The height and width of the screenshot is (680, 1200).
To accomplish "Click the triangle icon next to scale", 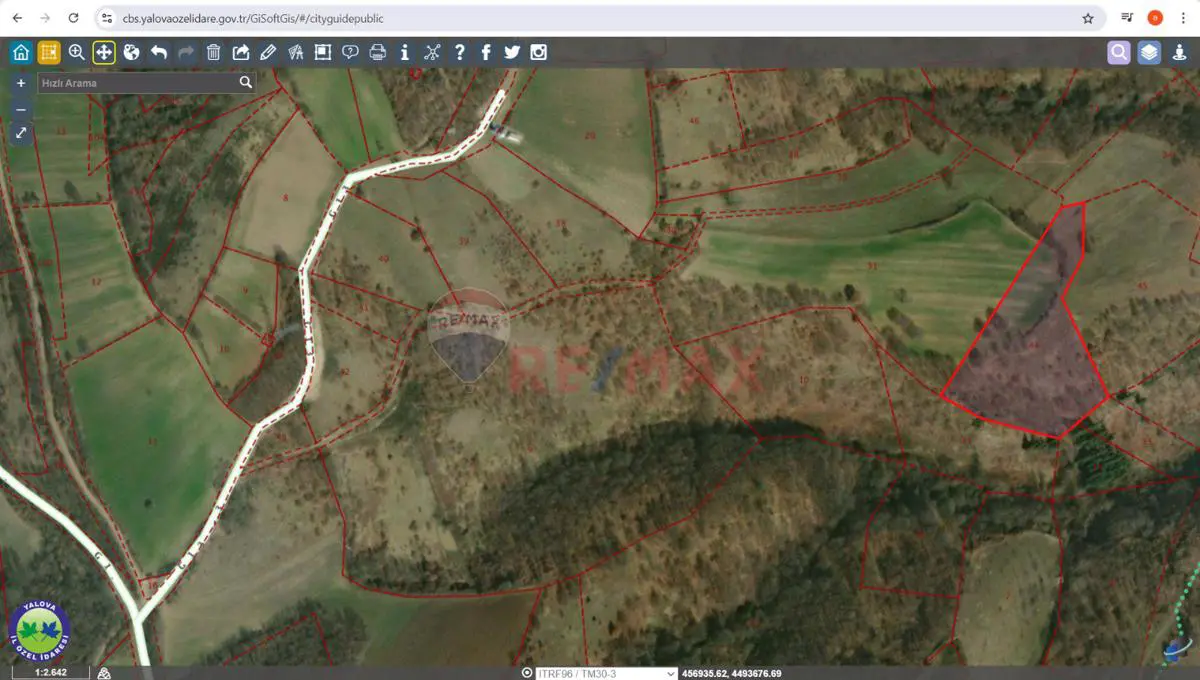I will coord(104,673).
